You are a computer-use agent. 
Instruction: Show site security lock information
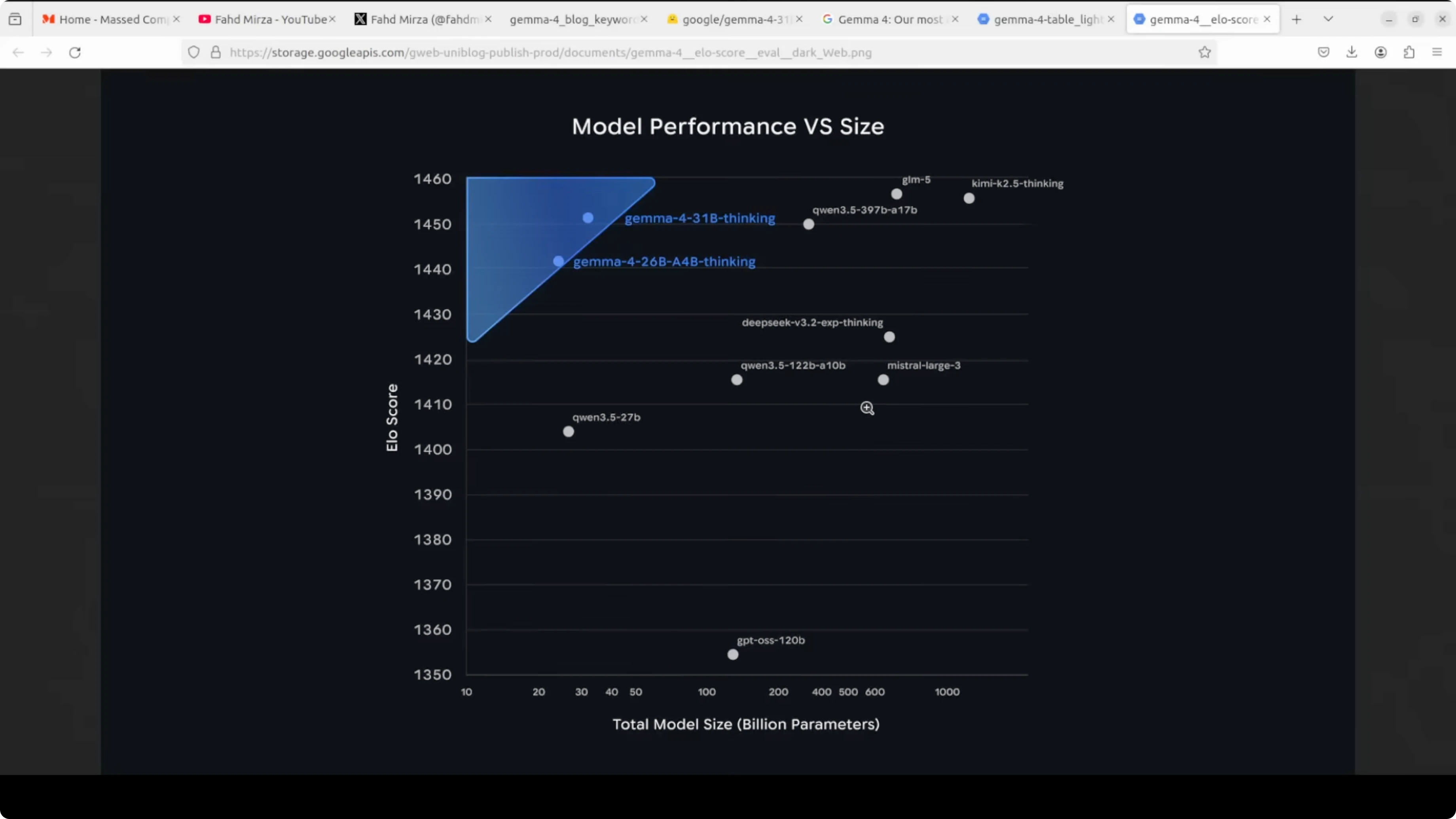pyautogui.click(x=215, y=53)
